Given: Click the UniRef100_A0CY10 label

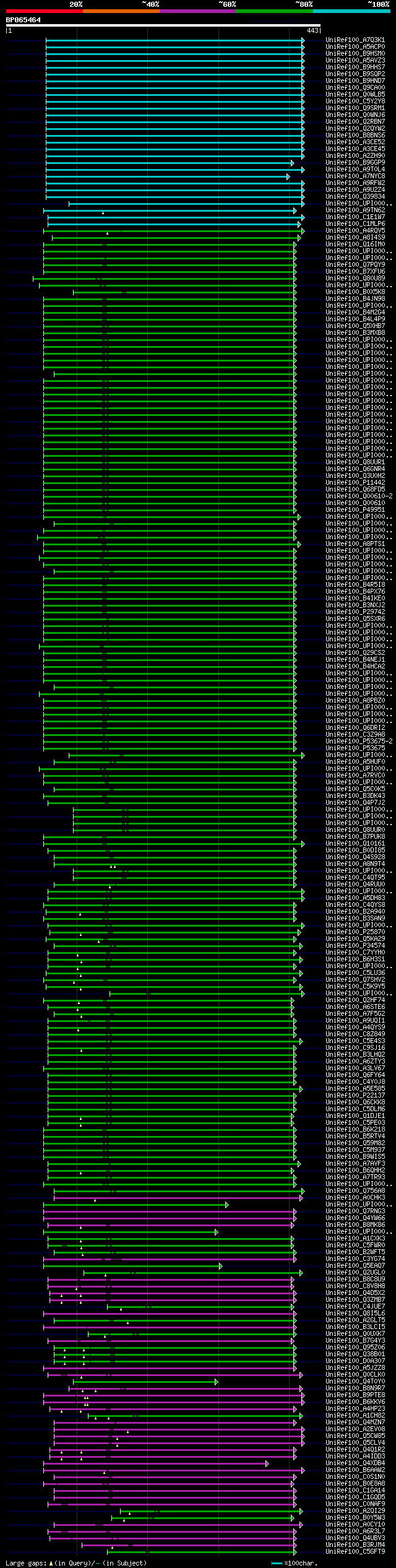Looking at the screenshot, I should (x=355, y=1525).
